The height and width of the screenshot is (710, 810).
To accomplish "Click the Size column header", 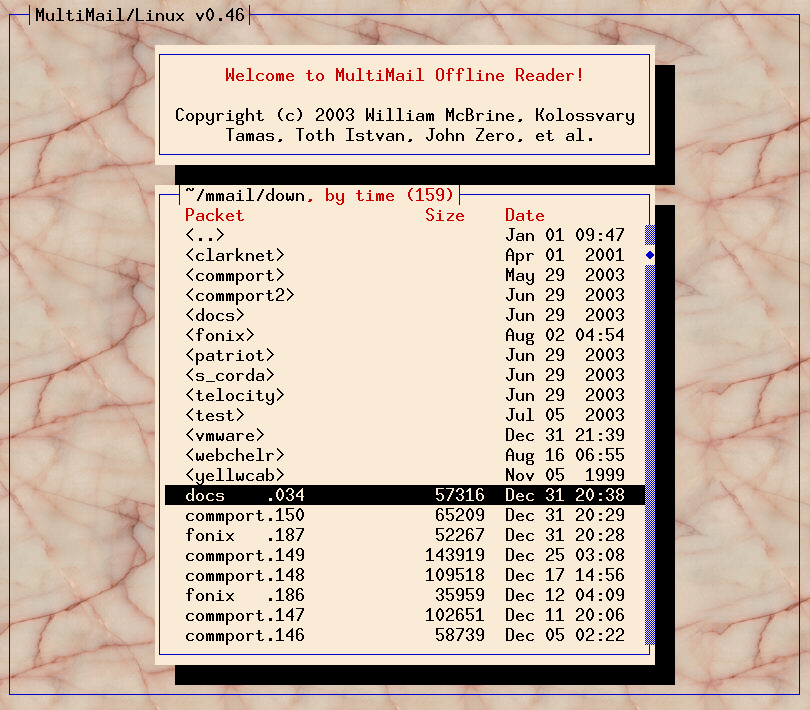I will pyautogui.click(x=445, y=215).
